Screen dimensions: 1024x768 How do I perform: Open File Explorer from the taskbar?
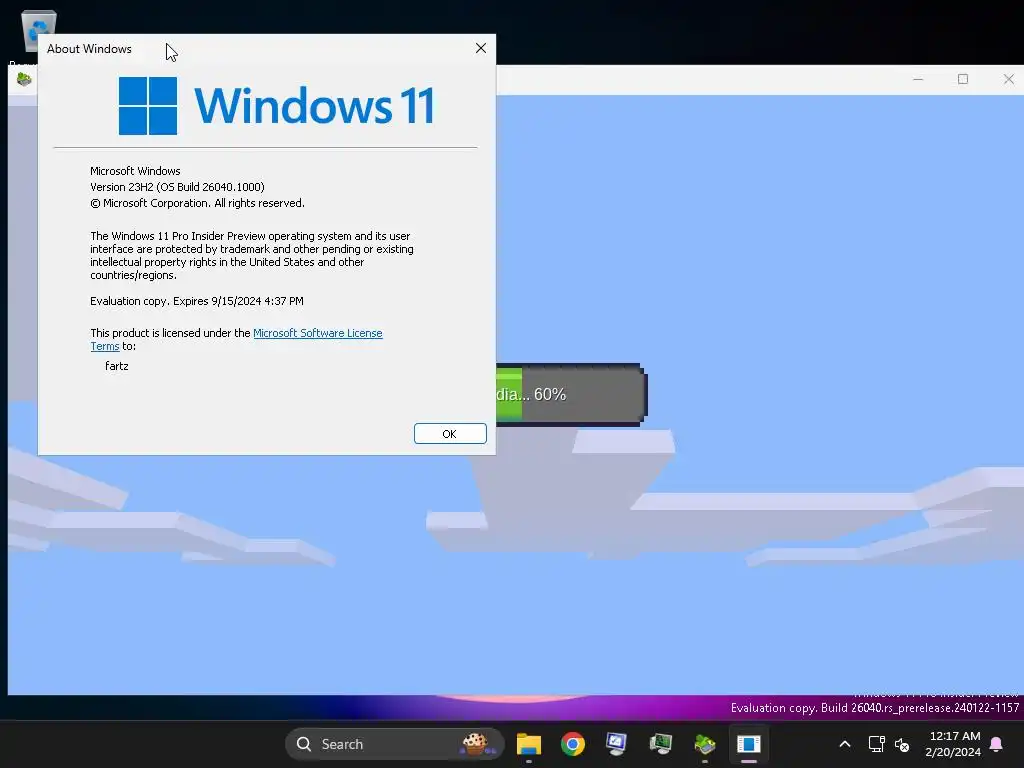pyautogui.click(x=529, y=744)
